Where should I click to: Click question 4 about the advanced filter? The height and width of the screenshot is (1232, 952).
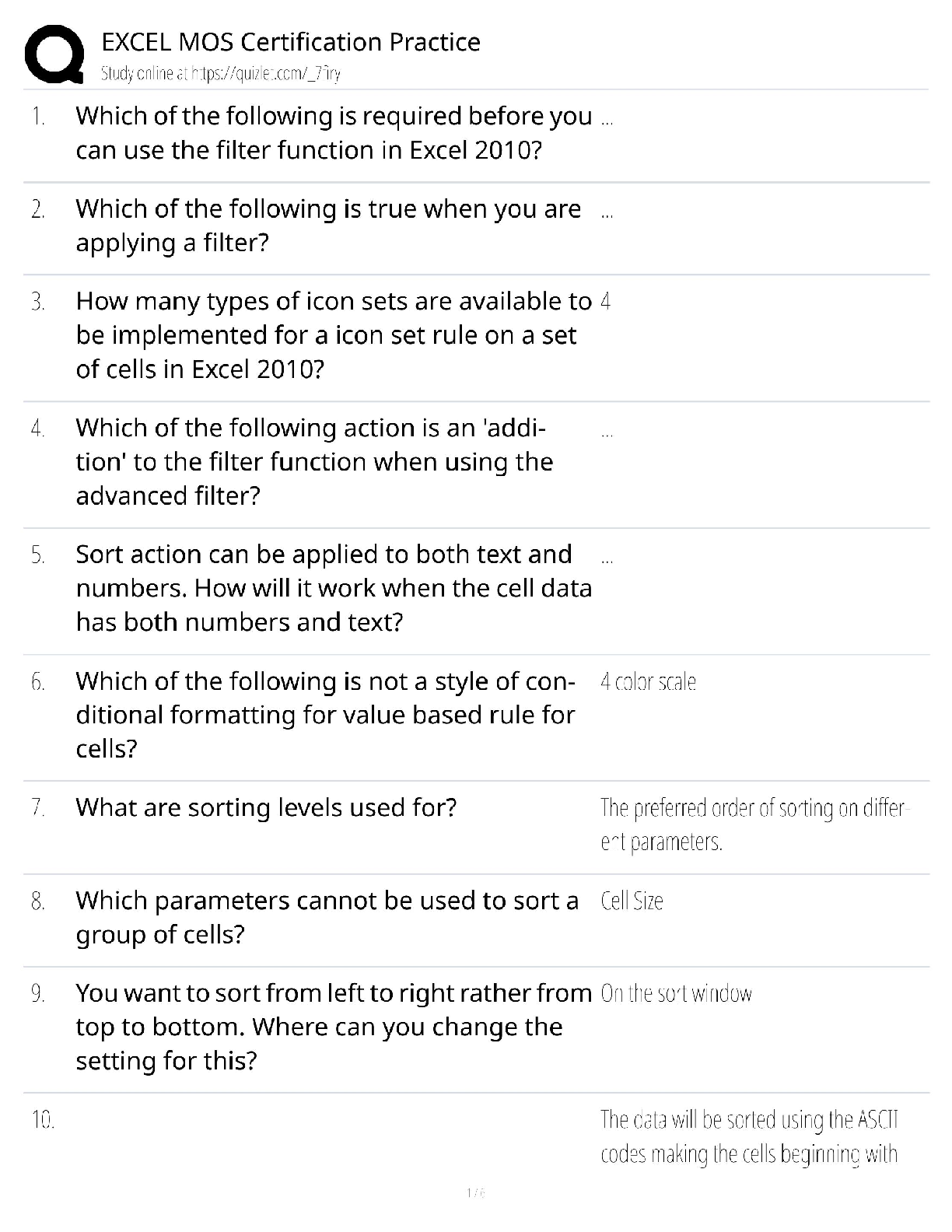314,461
